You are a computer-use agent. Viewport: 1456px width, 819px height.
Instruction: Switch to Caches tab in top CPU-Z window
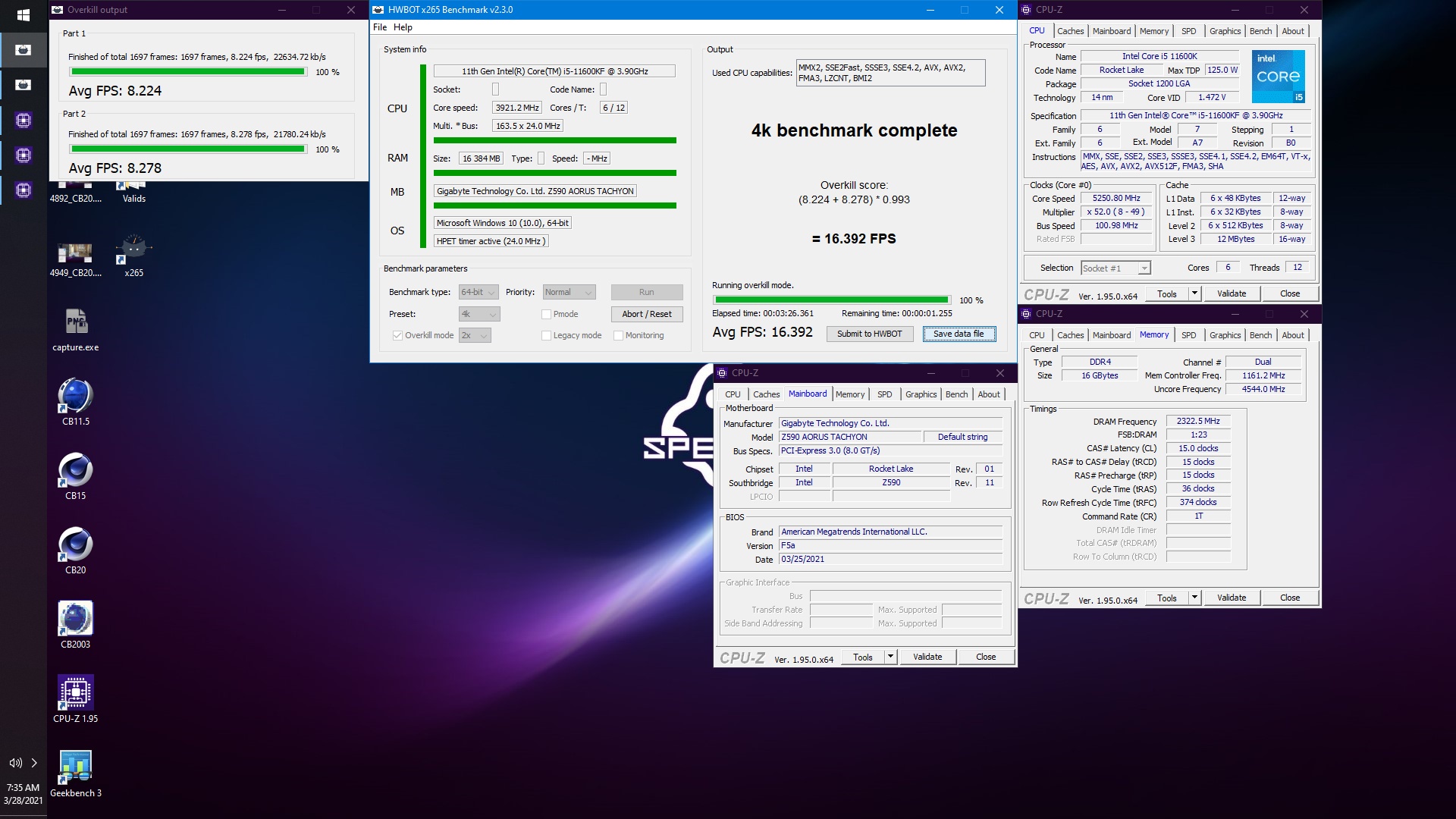point(1070,31)
